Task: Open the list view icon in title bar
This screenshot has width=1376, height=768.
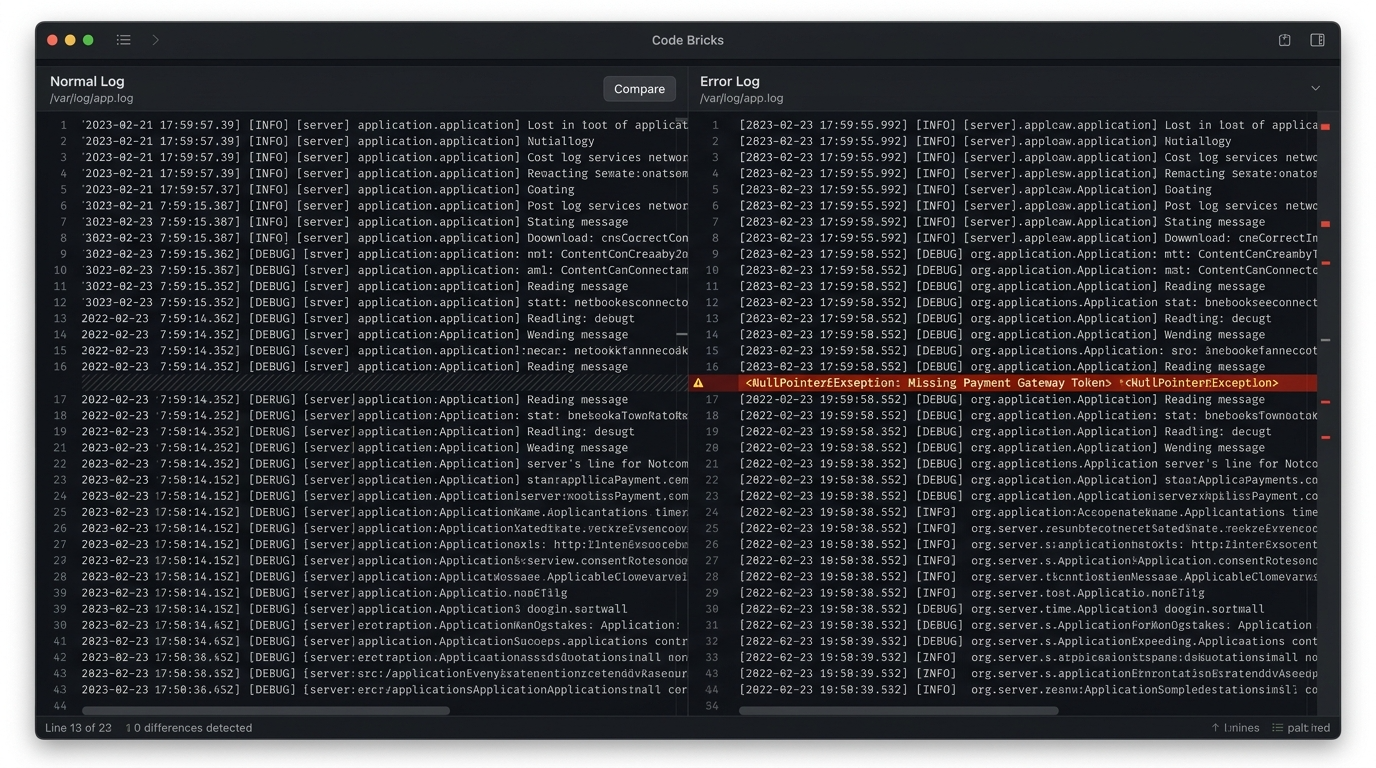Action: pos(123,40)
